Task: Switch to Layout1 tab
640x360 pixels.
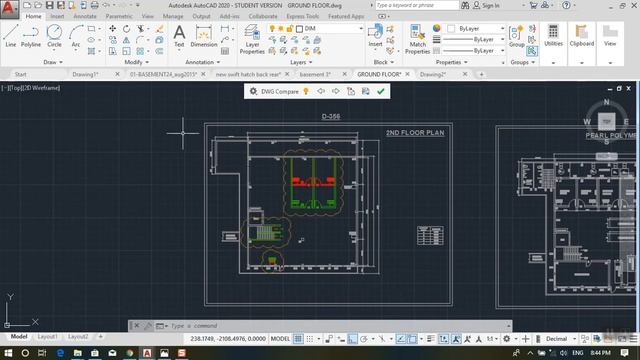Action: 47,337
